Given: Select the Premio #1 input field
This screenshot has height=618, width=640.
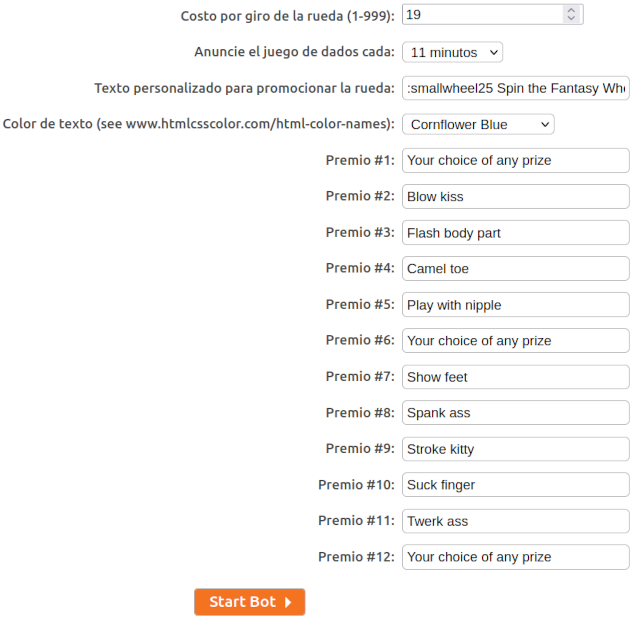Looking at the screenshot, I should (x=515, y=160).
